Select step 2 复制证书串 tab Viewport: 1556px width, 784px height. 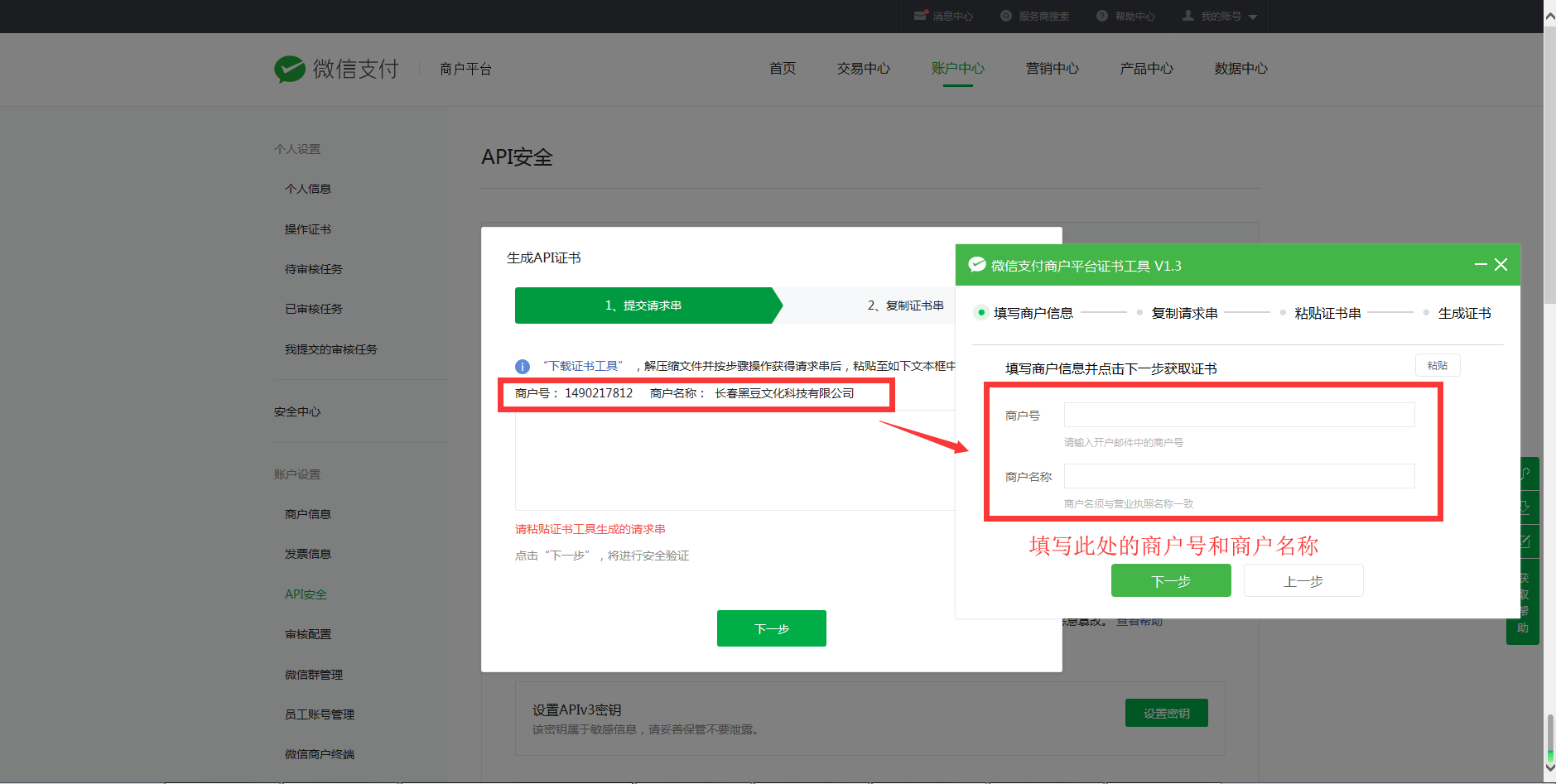pyautogui.click(x=904, y=305)
